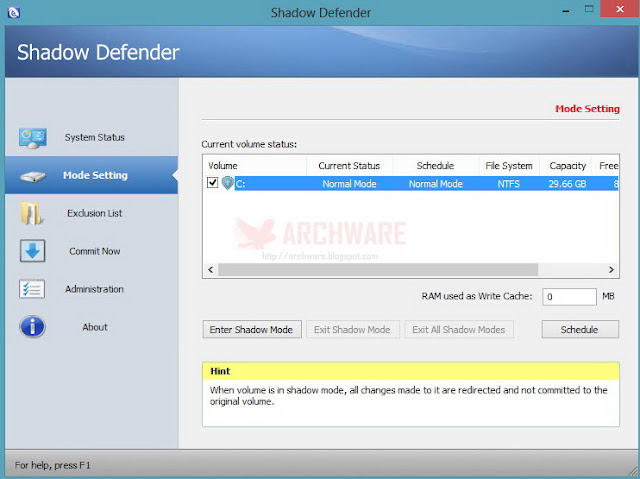
Task: Click the File System column header
Action: point(509,166)
